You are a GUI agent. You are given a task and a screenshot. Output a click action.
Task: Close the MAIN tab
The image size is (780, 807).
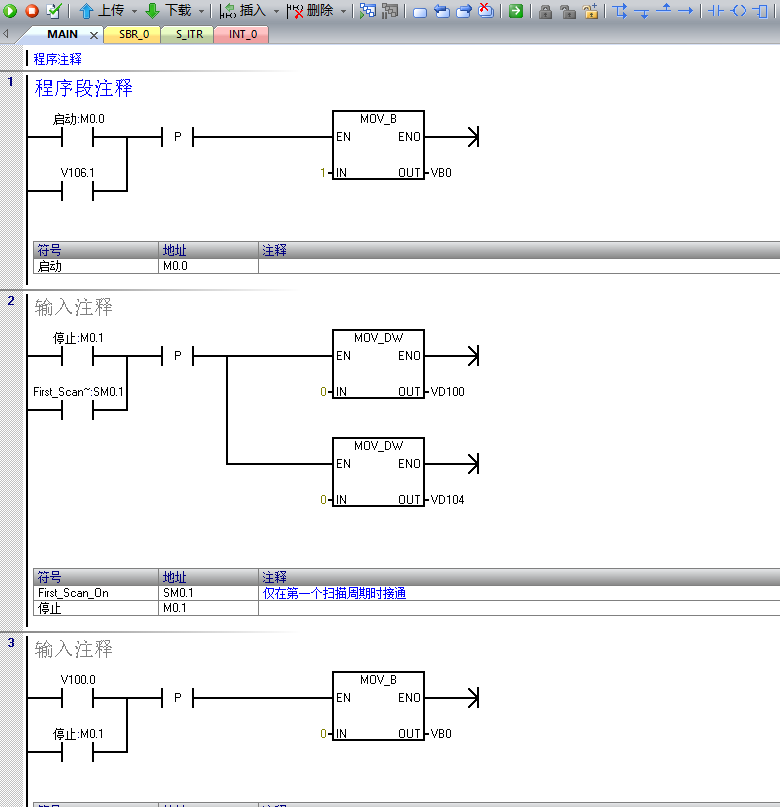point(94,35)
